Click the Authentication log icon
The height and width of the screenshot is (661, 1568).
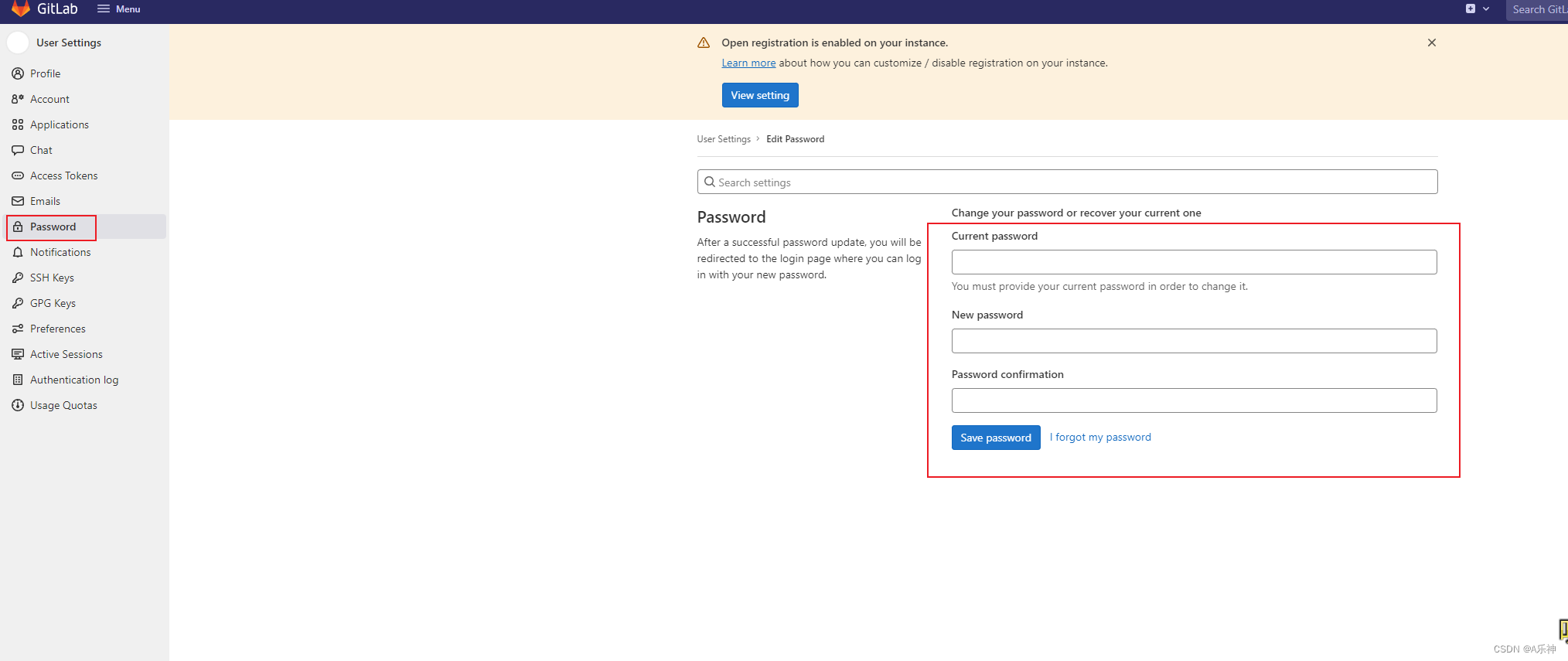[x=18, y=380]
